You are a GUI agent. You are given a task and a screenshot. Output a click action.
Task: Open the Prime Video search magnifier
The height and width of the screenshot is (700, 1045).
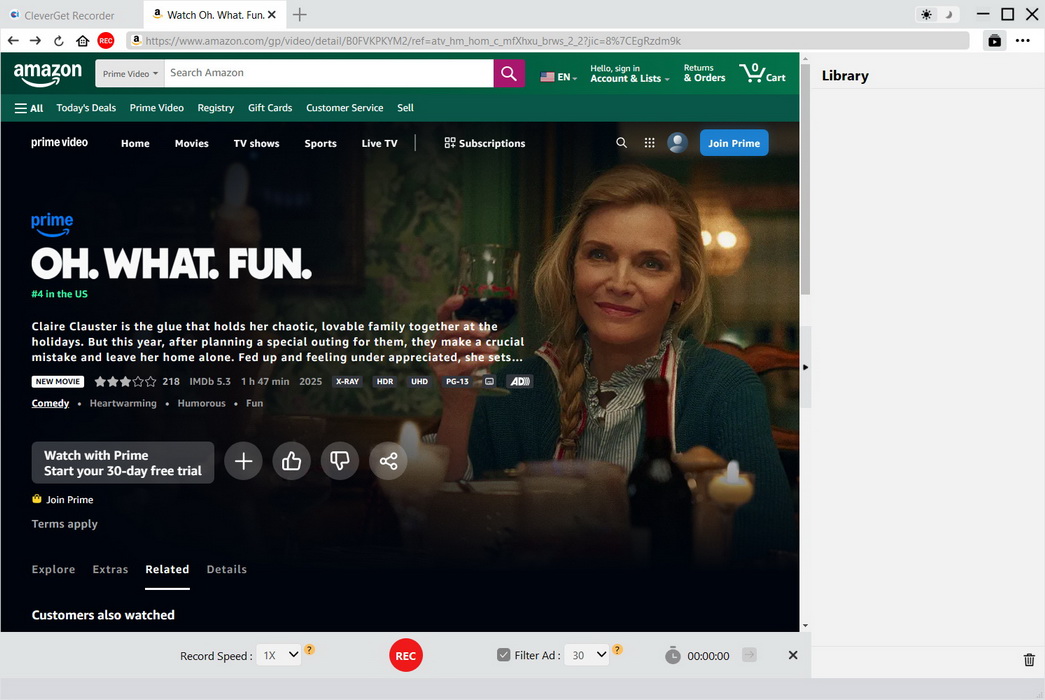[621, 143]
